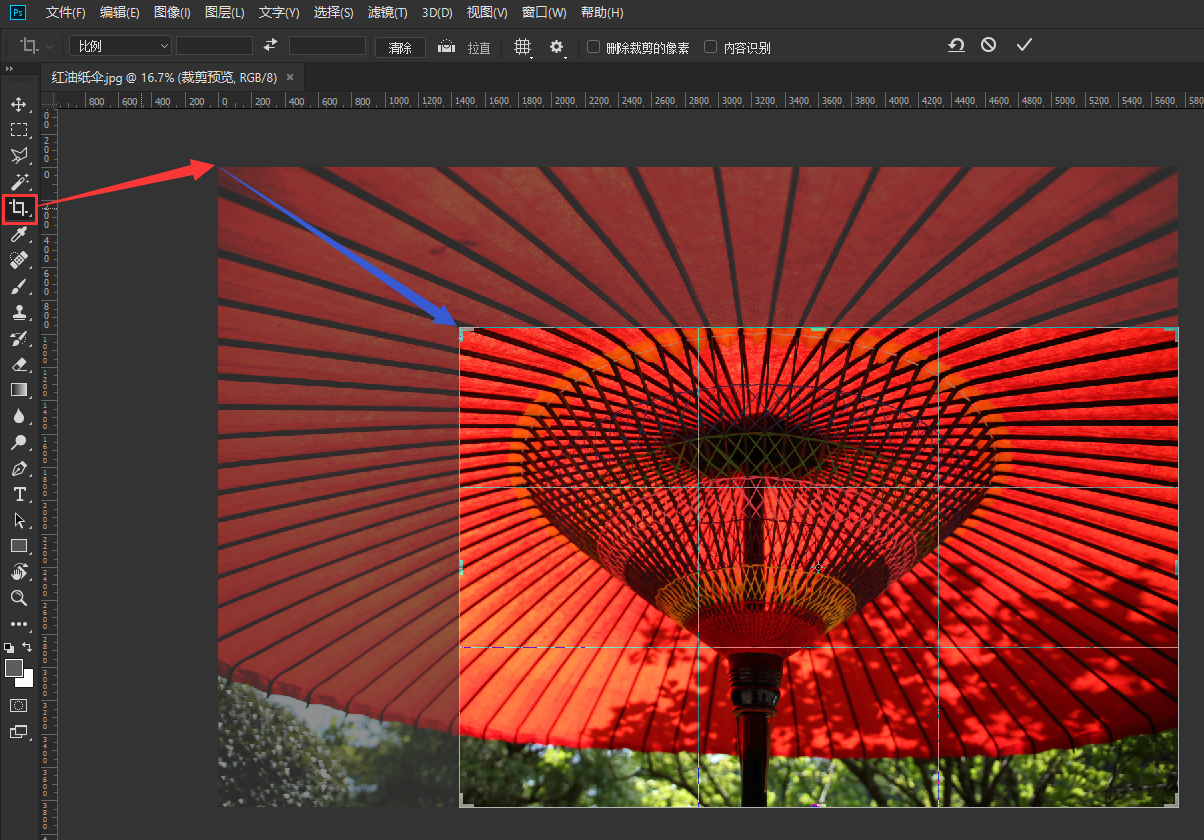
Task: Open the 视图(V) menu
Action: coord(487,13)
